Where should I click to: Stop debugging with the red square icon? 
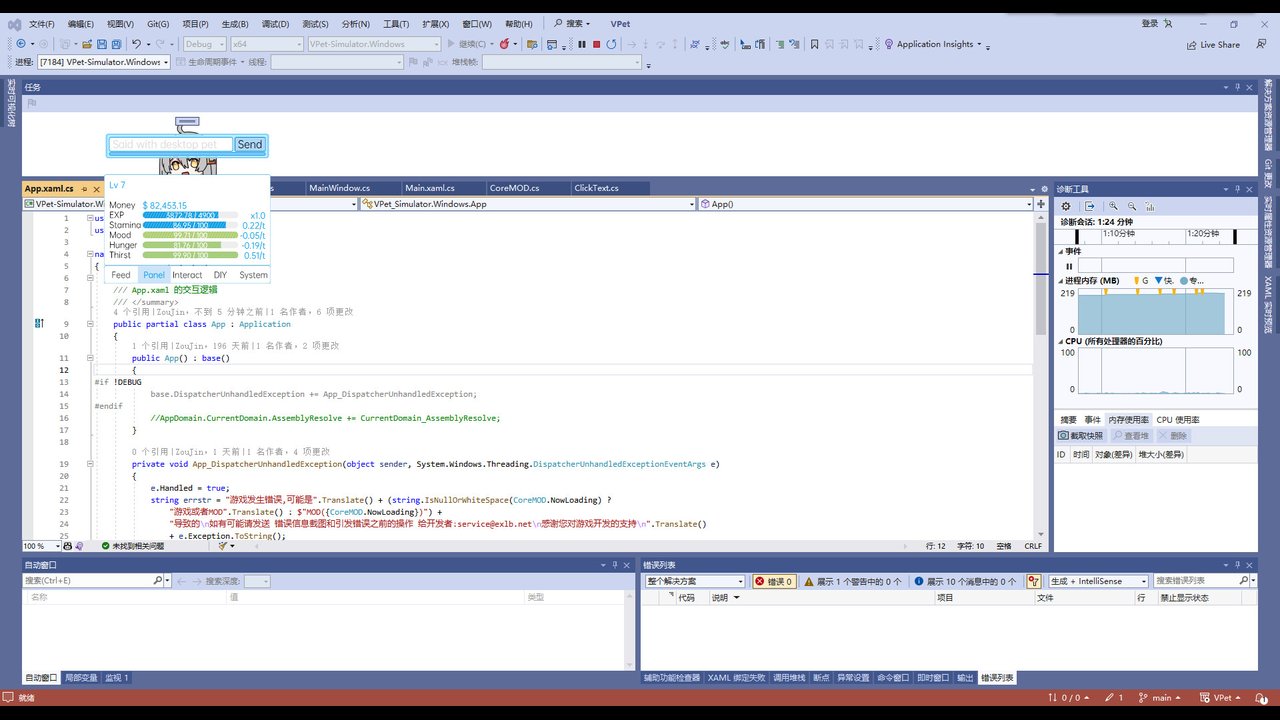point(597,44)
